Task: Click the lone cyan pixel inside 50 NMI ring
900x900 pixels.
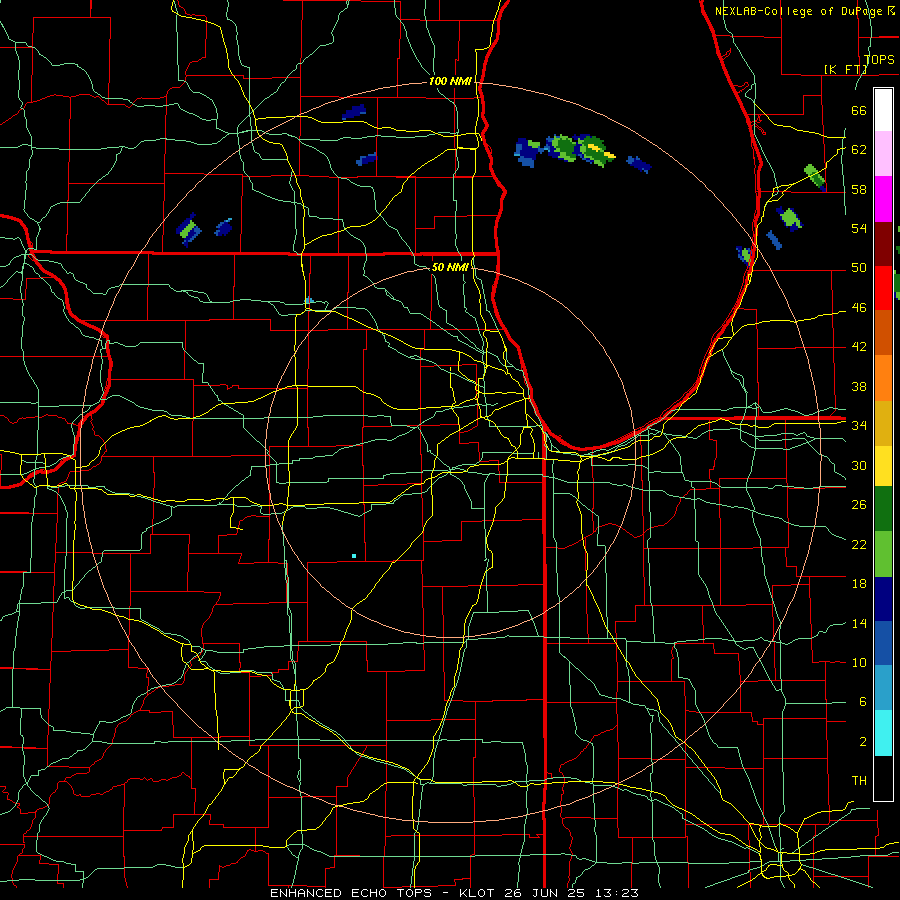Action: pos(354,556)
